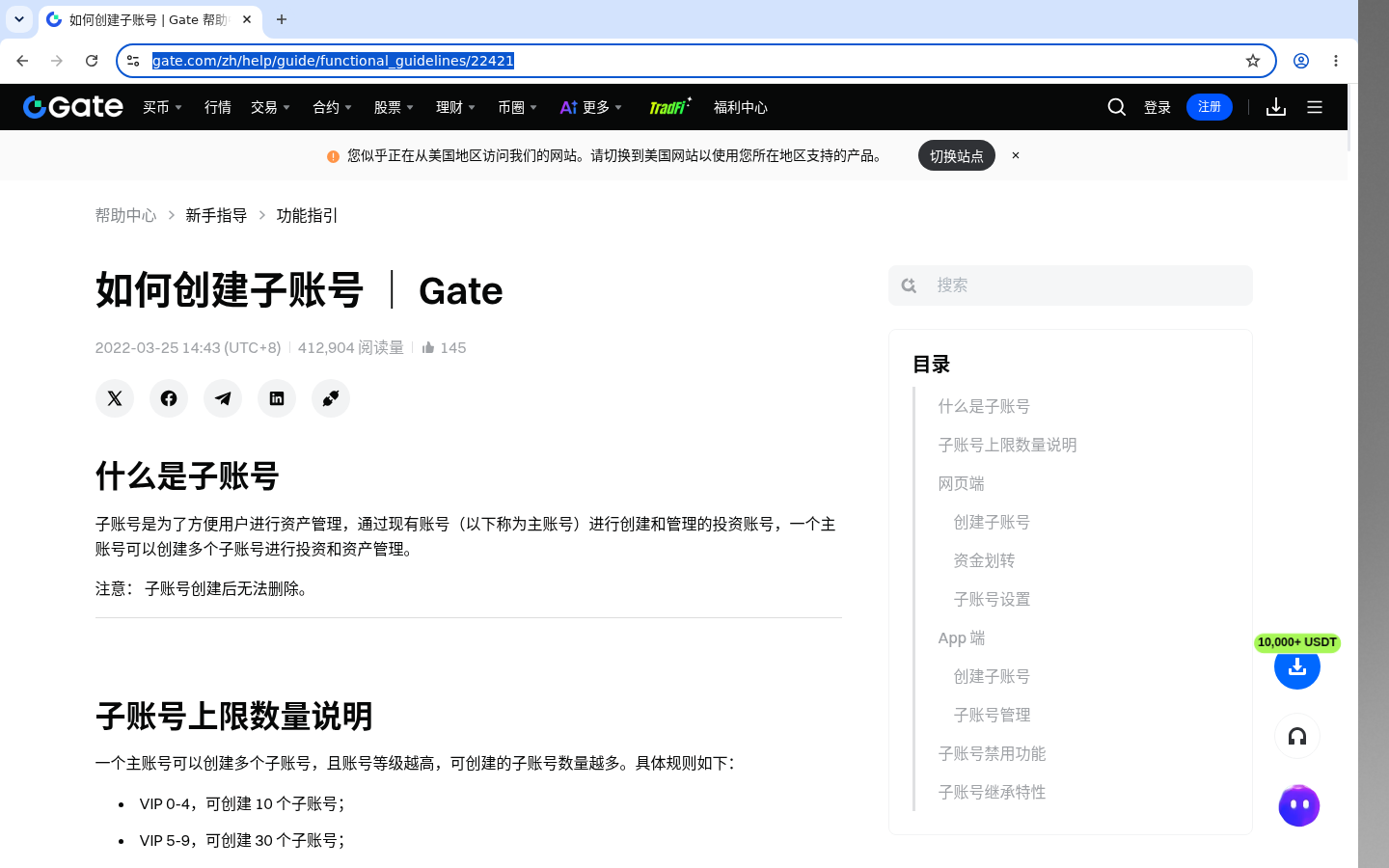1389x868 pixels.
Task: Click the 搜索 input field
Action: (x=1071, y=285)
